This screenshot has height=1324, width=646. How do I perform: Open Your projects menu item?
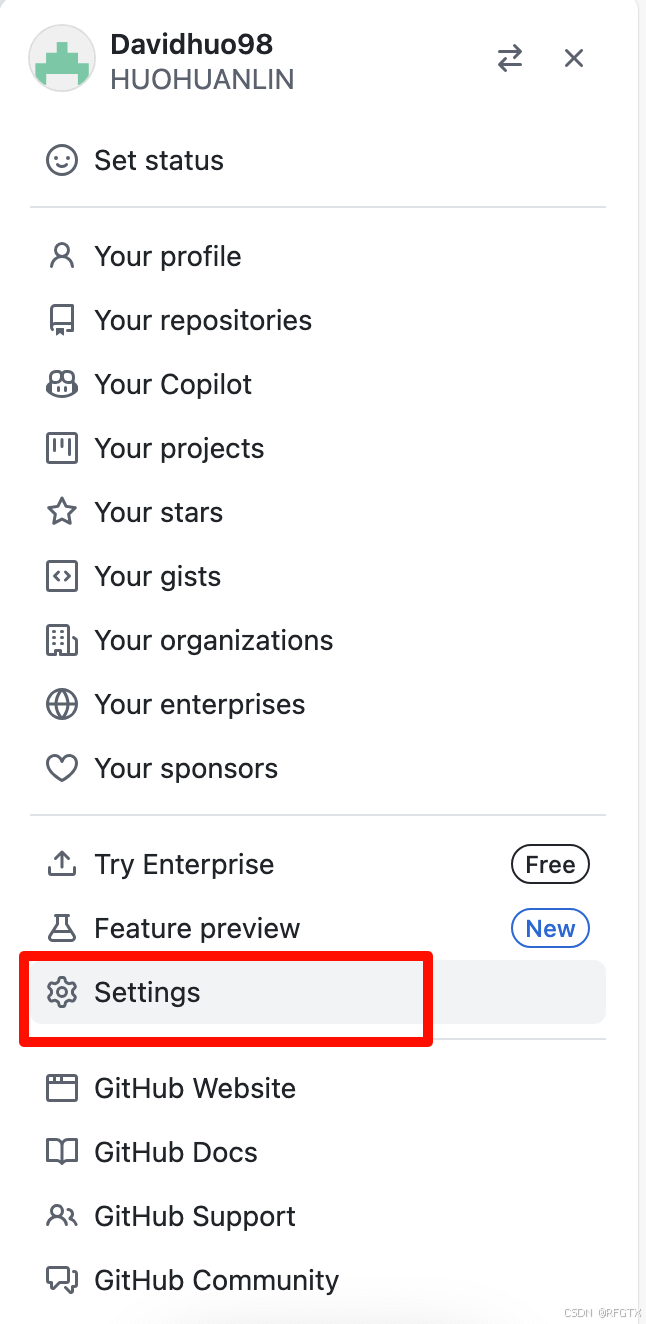point(179,449)
